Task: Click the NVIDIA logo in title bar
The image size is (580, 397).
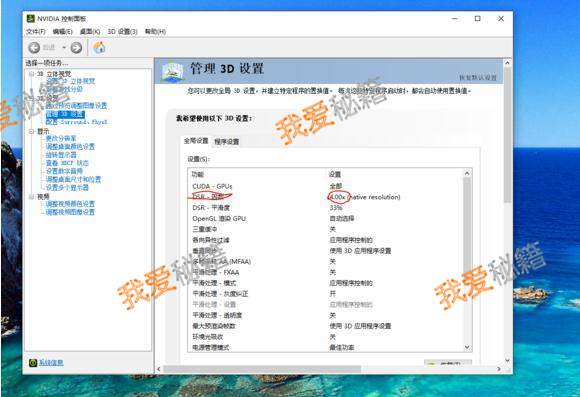Action: (x=31, y=18)
